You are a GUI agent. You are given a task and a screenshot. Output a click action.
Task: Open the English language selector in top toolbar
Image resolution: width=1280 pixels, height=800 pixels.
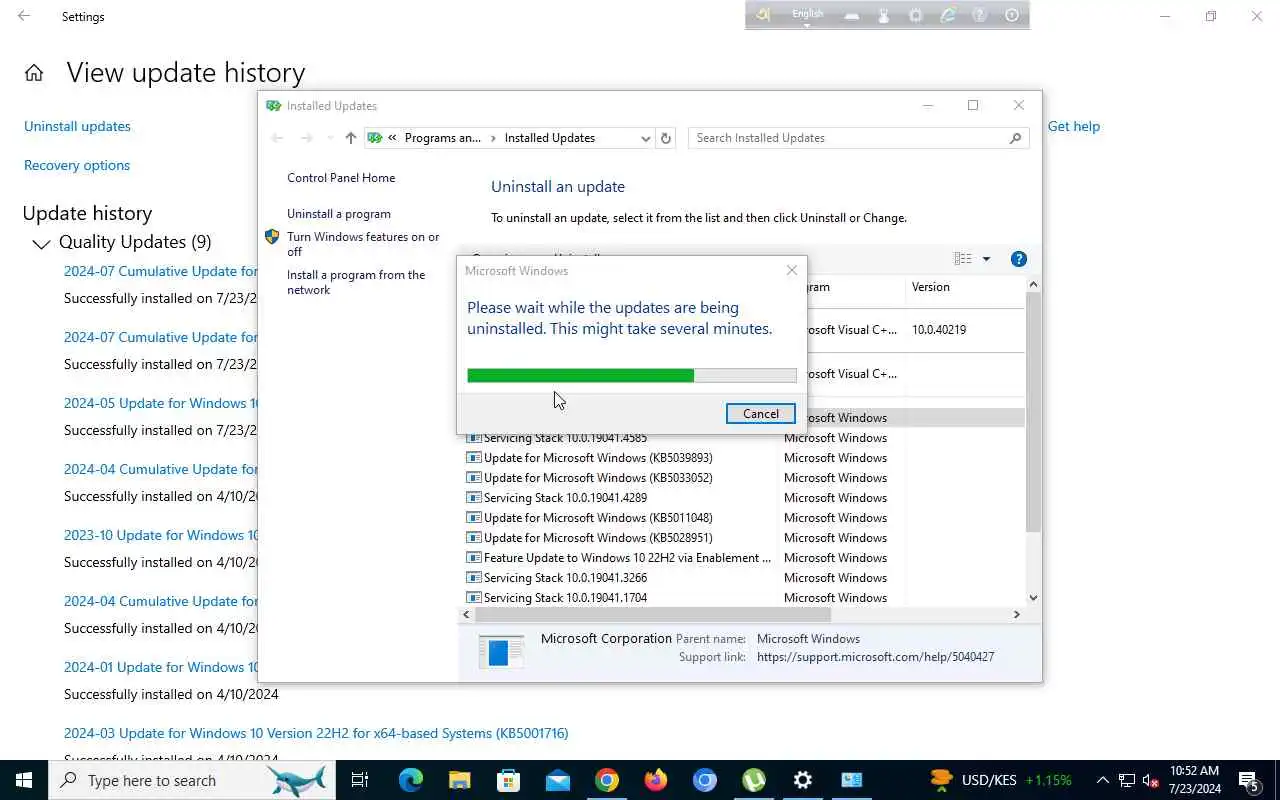pyautogui.click(x=808, y=14)
